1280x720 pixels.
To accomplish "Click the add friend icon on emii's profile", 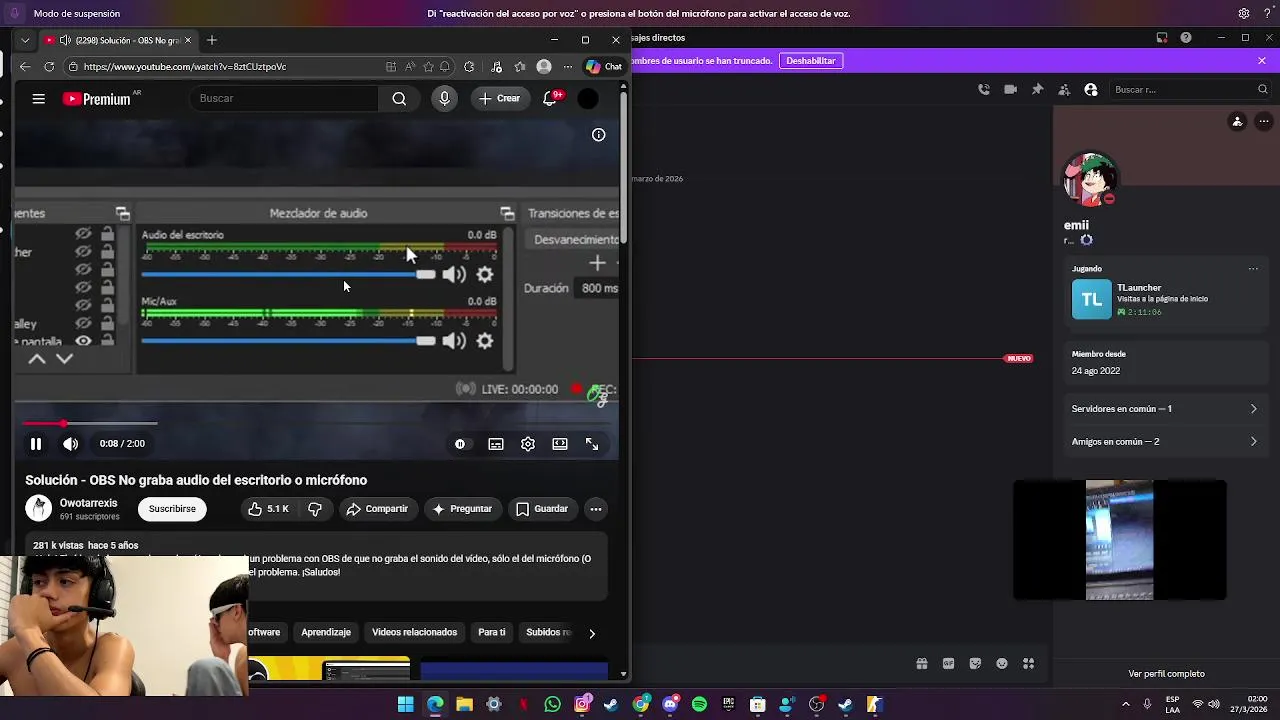I will point(1237,122).
